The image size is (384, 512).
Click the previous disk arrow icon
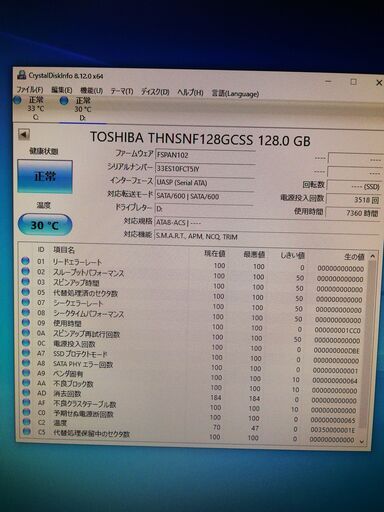tap(24, 135)
